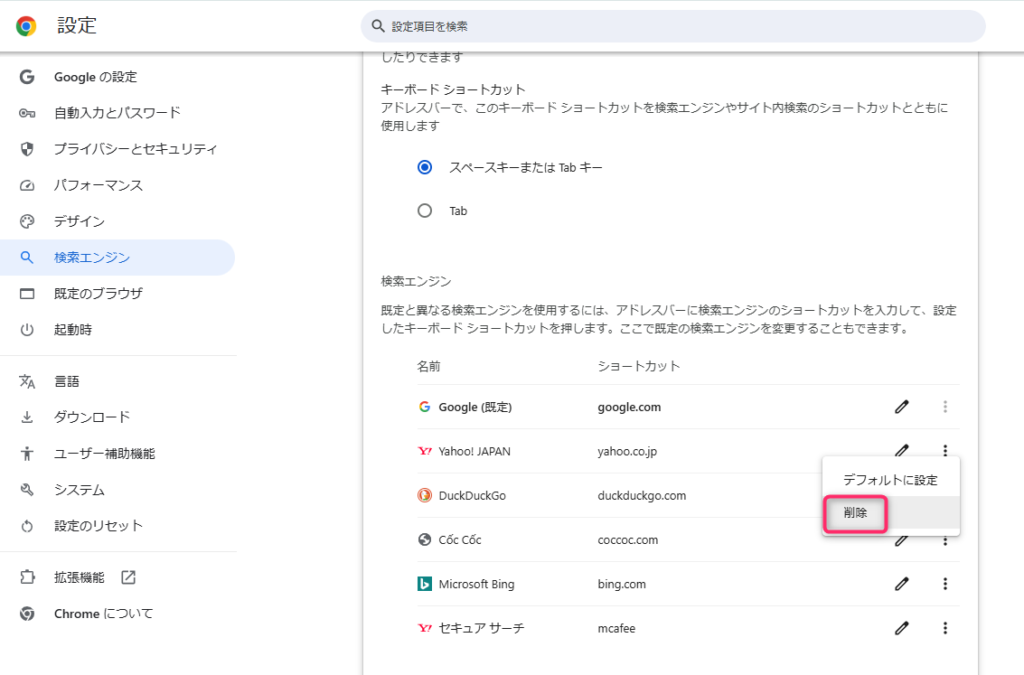The height and width of the screenshot is (675, 1024).
Task: Open more actions menu for Microsoft Bing
Action: [x=945, y=584]
